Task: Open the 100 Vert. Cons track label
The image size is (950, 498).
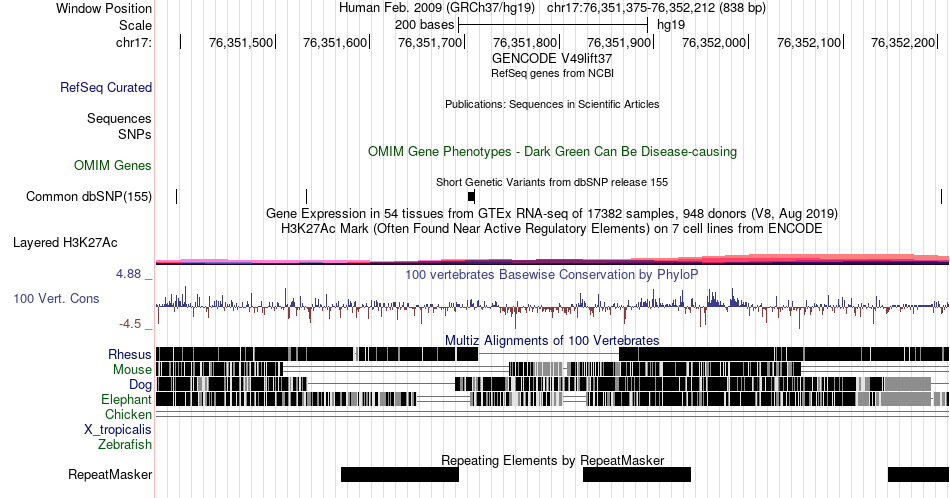Action: [56, 298]
